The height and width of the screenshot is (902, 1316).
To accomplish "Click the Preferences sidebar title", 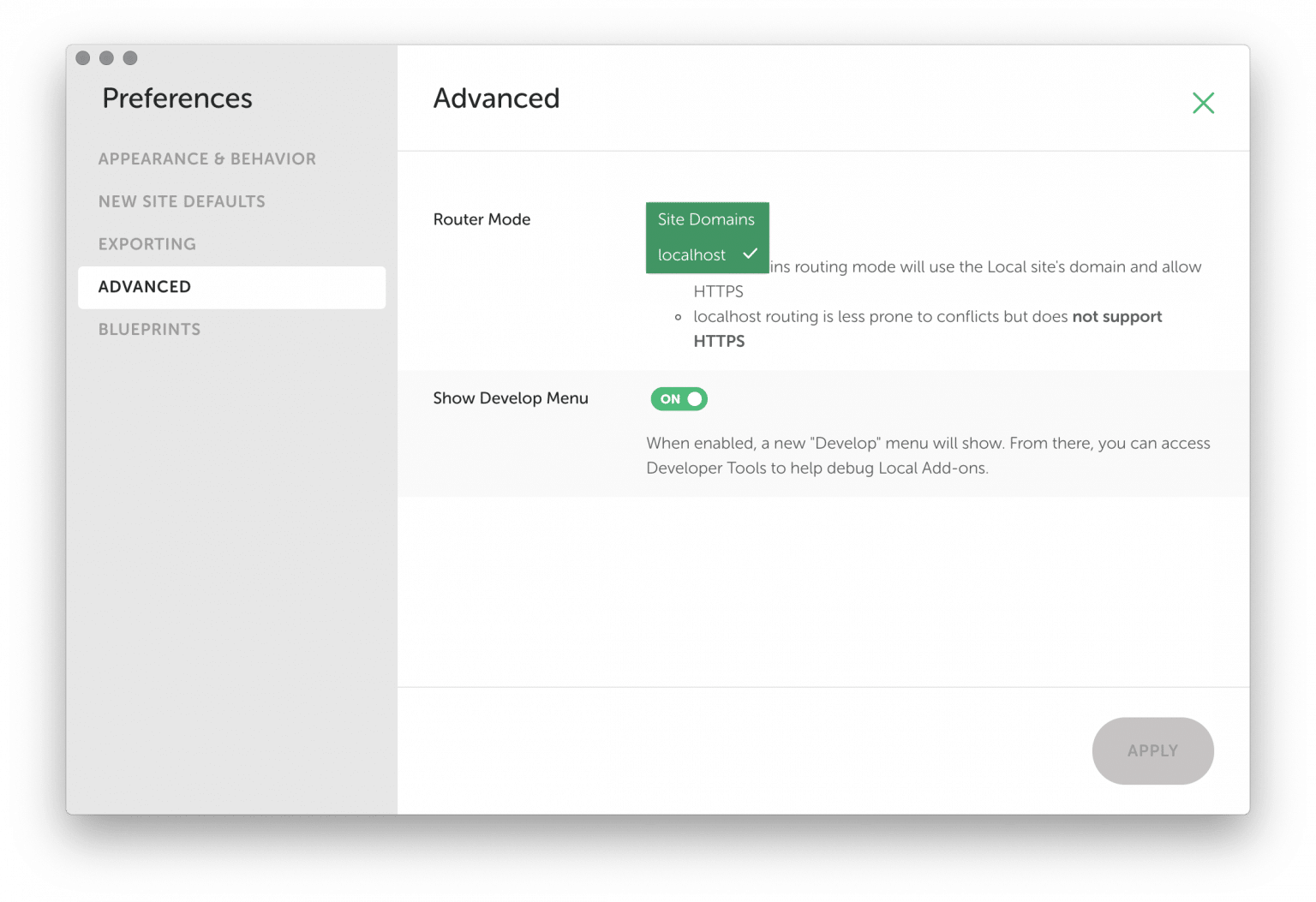I will pos(177,99).
